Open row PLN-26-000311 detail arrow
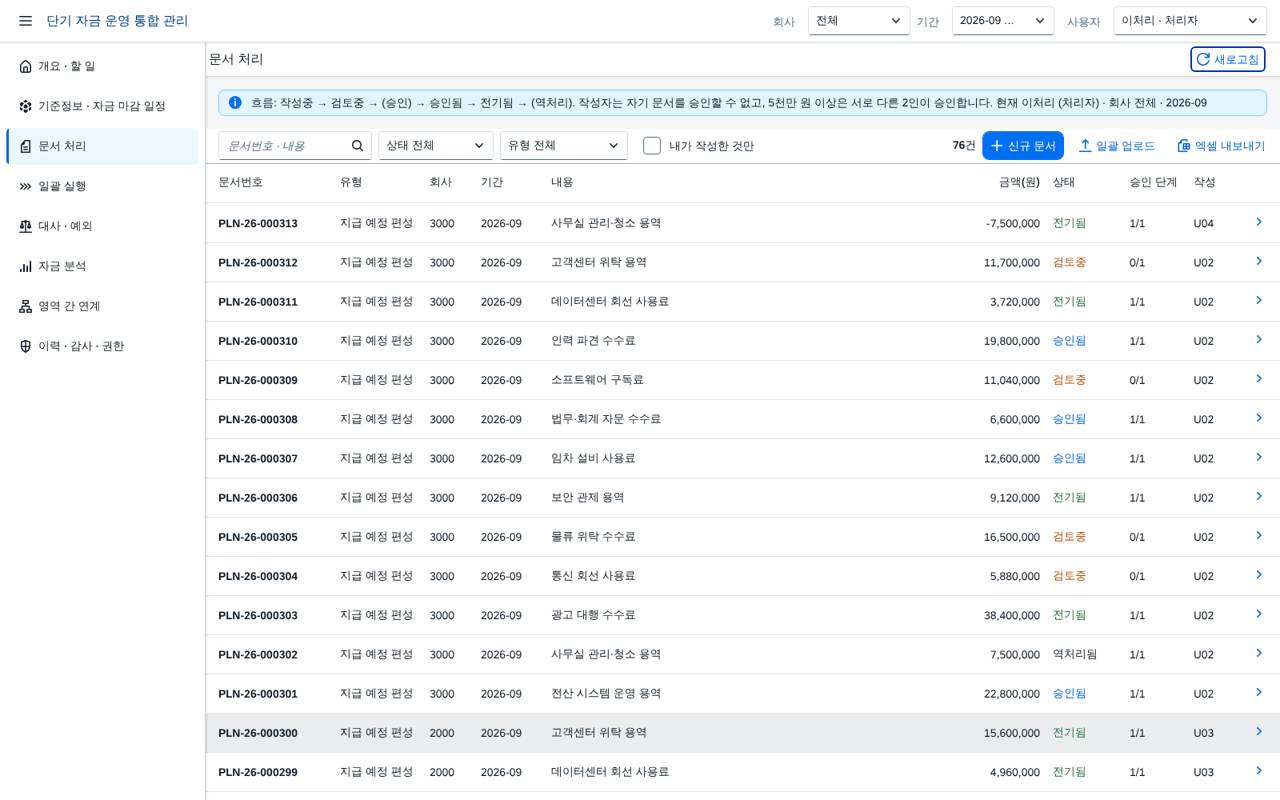This screenshot has height=800, width=1280. [x=1259, y=300]
